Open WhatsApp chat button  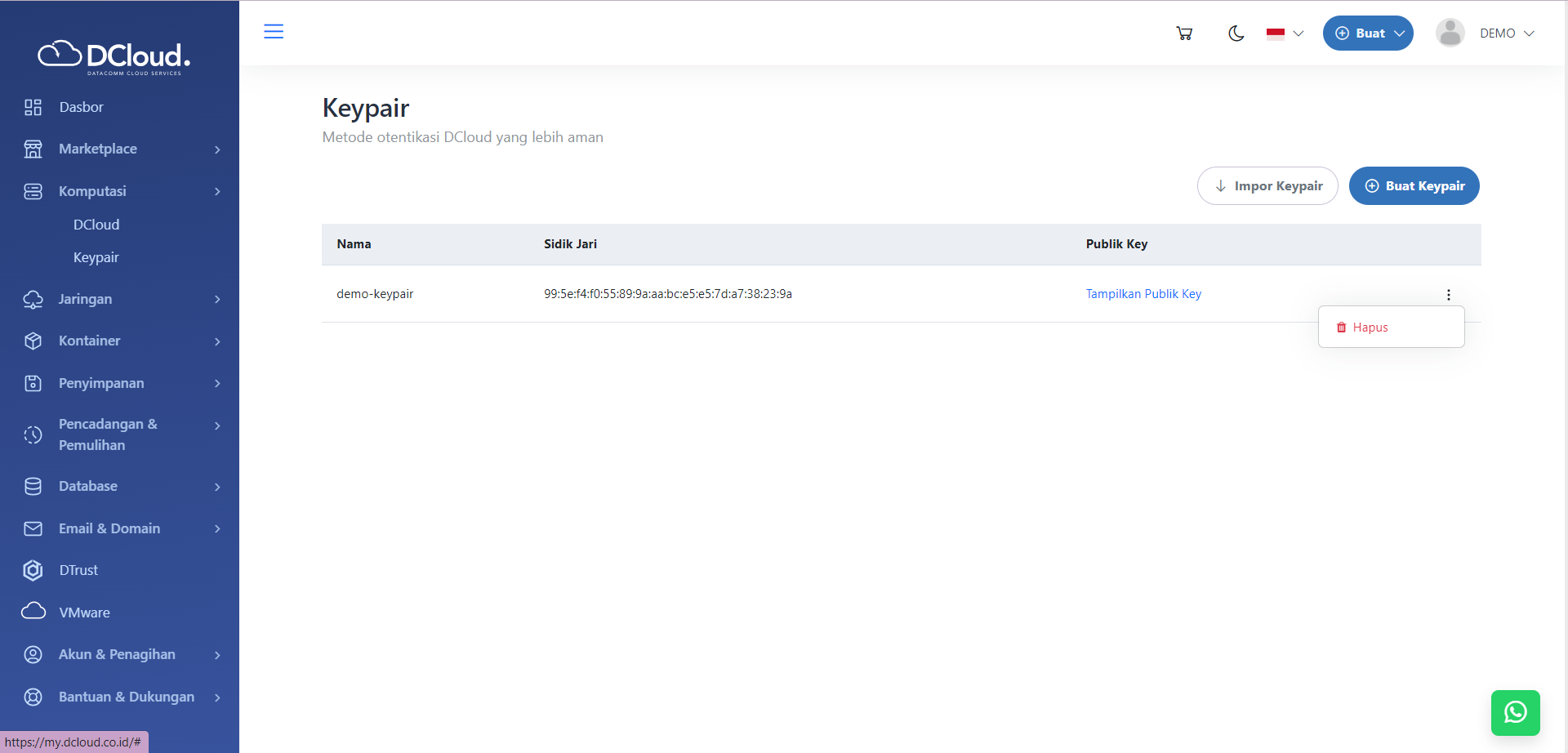(x=1515, y=712)
